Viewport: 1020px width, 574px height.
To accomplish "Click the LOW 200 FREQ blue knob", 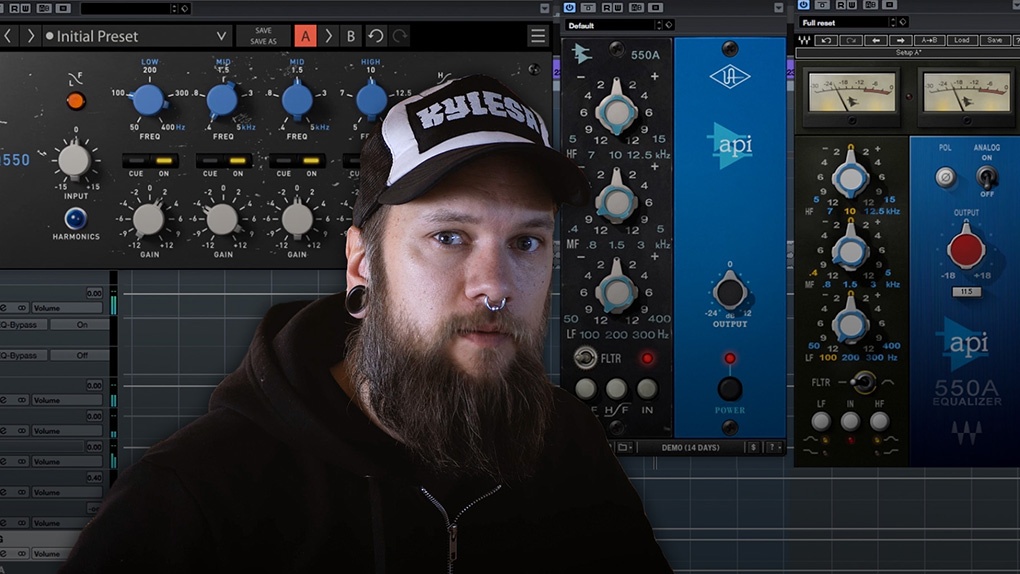I will (x=148, y=100).
